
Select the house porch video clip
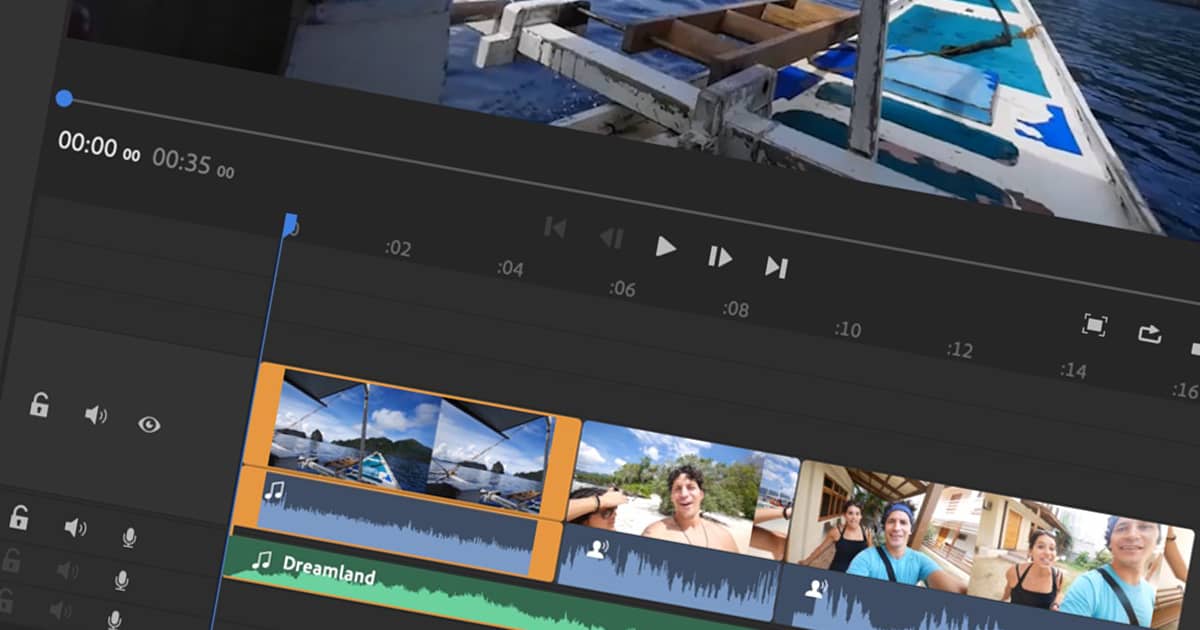[990, 545]
